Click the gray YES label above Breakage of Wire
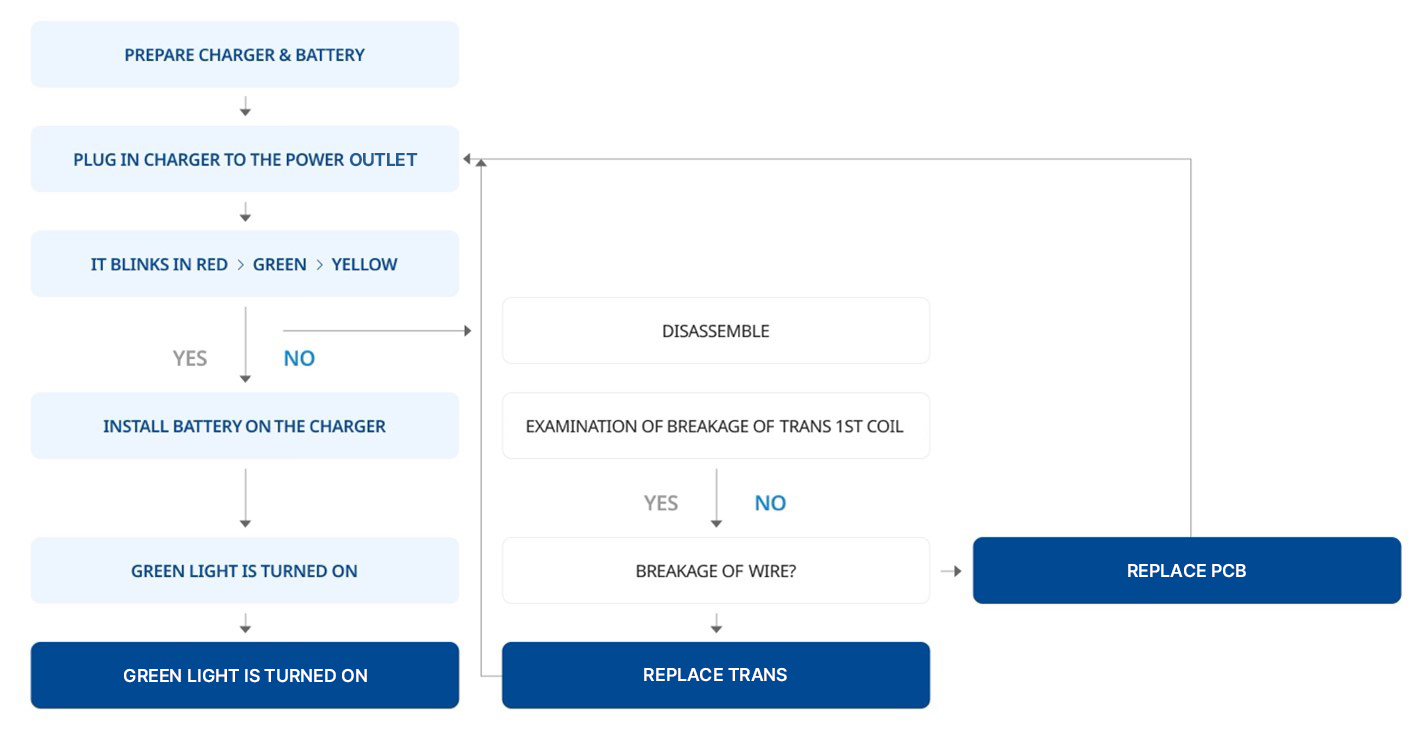This screenshot has width=1419, height=740. 661,503
